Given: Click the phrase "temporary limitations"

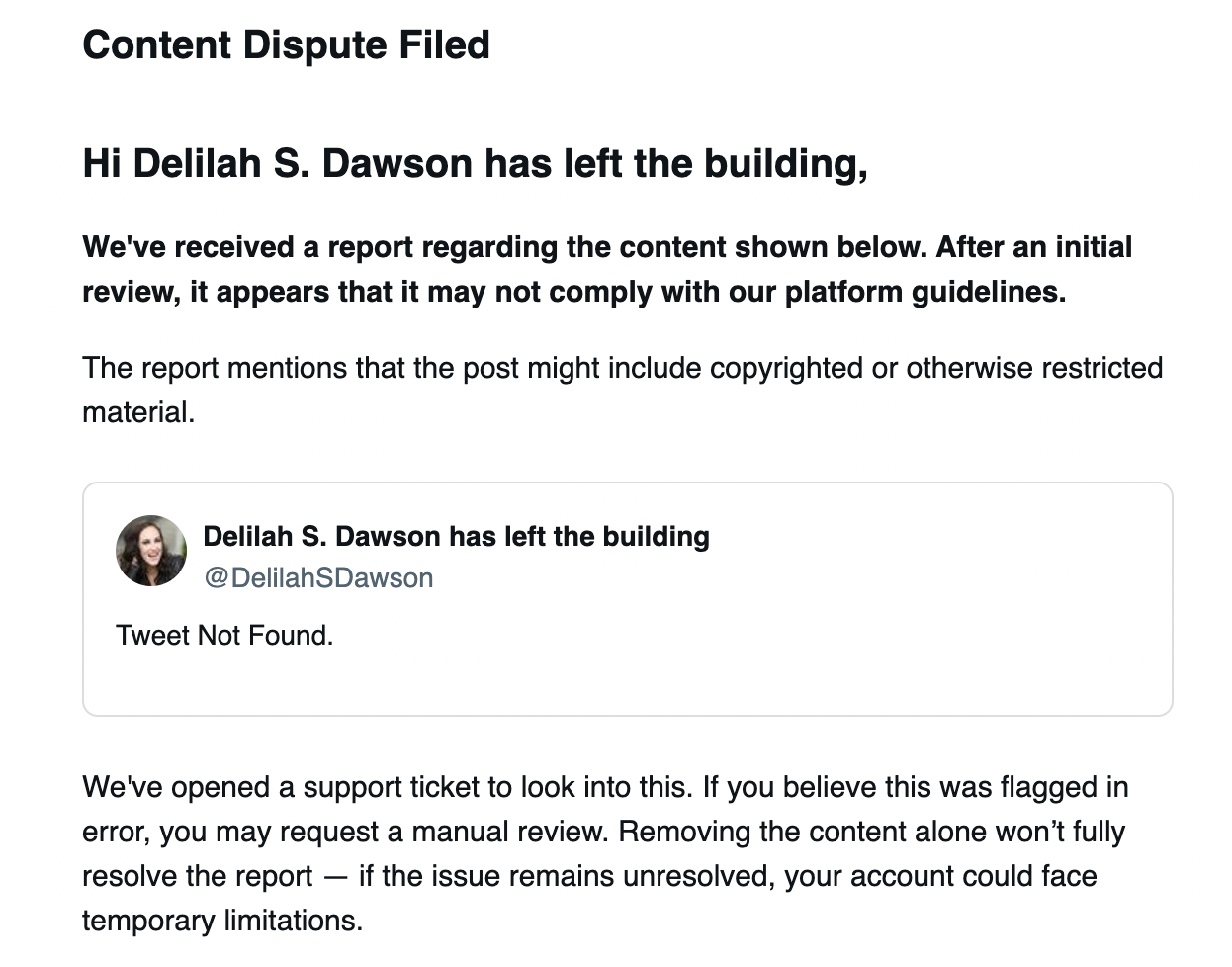Looking at the screenshot, I should (221, 921).
